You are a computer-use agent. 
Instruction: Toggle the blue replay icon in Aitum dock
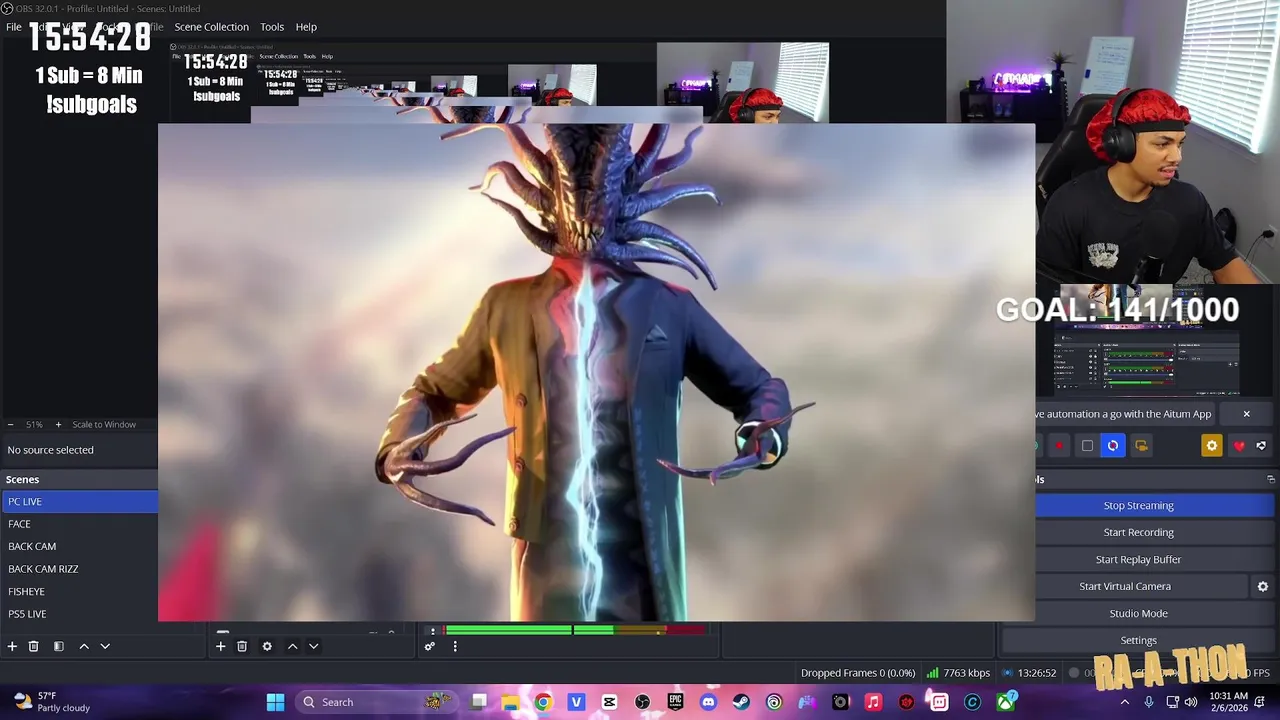point(1113,446)
